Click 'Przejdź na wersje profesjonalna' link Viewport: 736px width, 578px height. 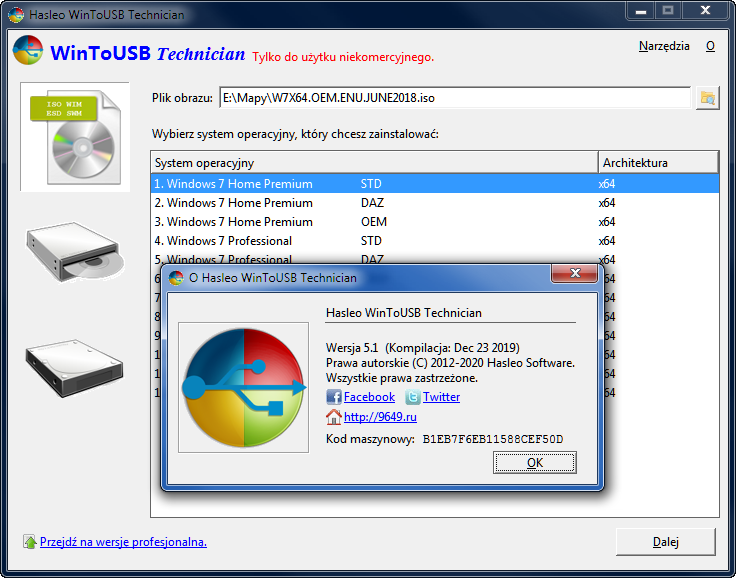point(123,542)
